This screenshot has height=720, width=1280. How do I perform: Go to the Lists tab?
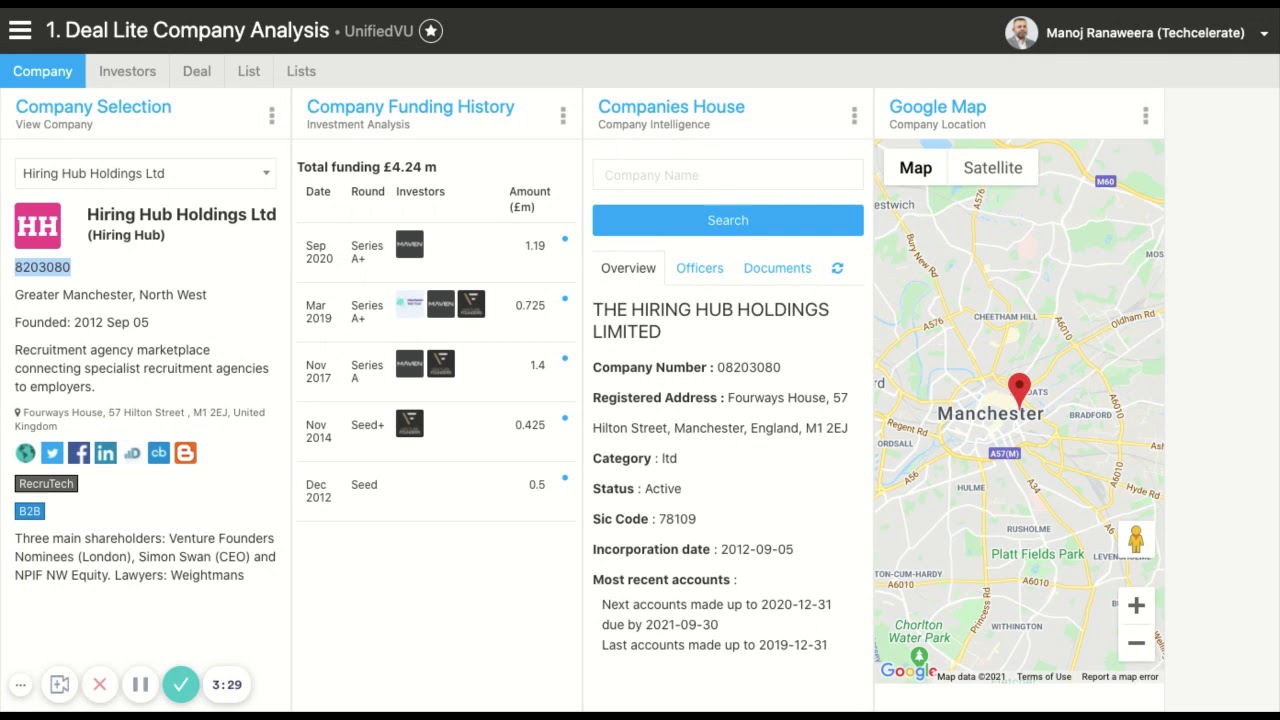[301, 71]
